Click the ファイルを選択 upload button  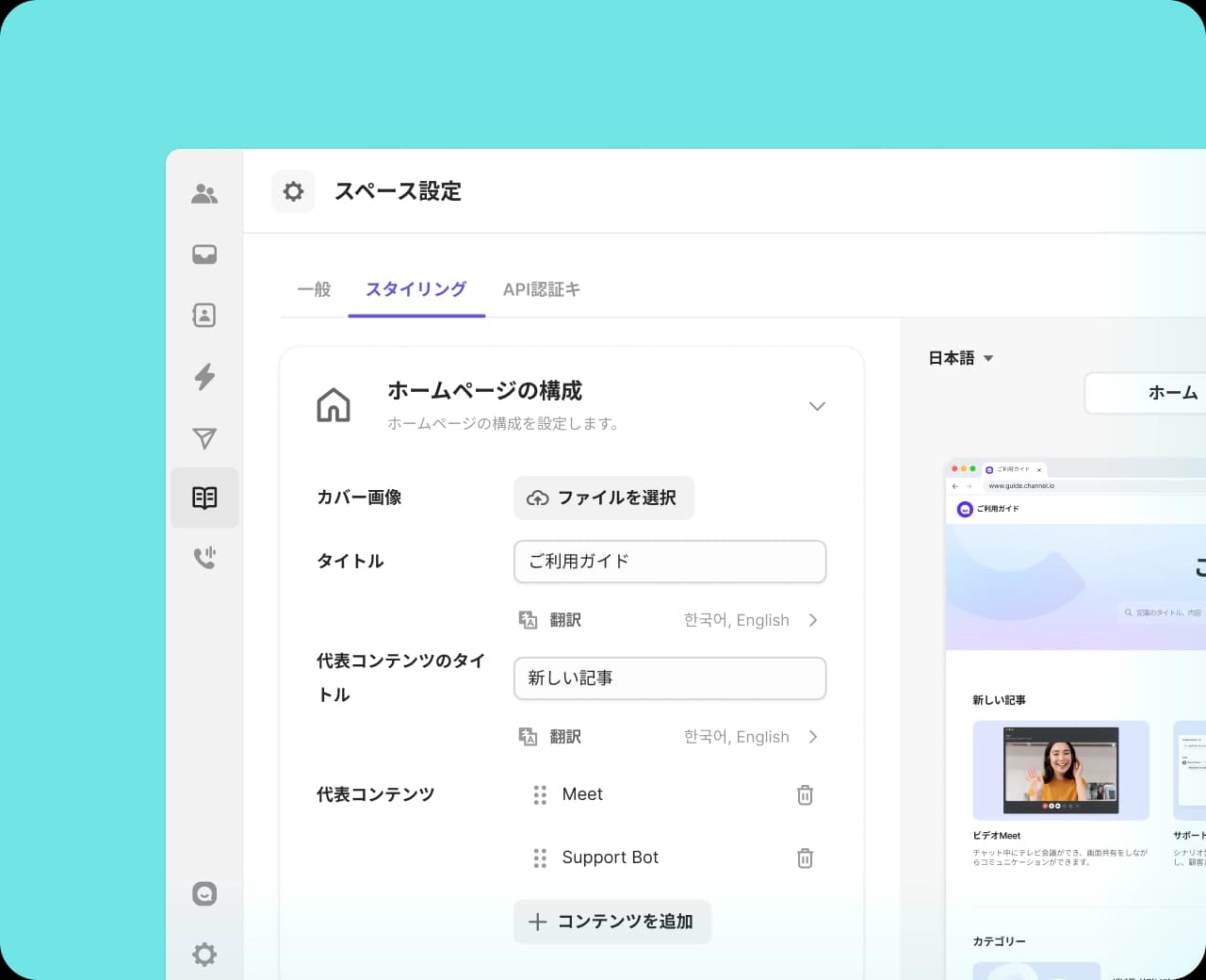(x=604, y=498)
